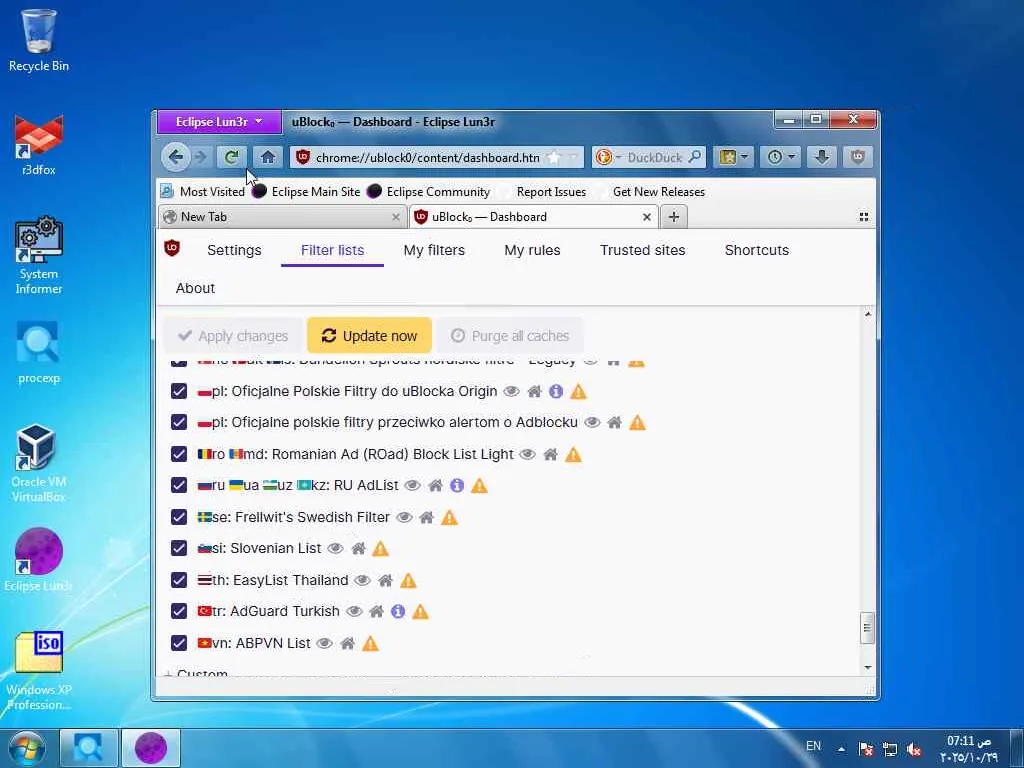Go back with the browser back arrow
This screenshot has width=1024, height=768.
(x=176, y=157)
